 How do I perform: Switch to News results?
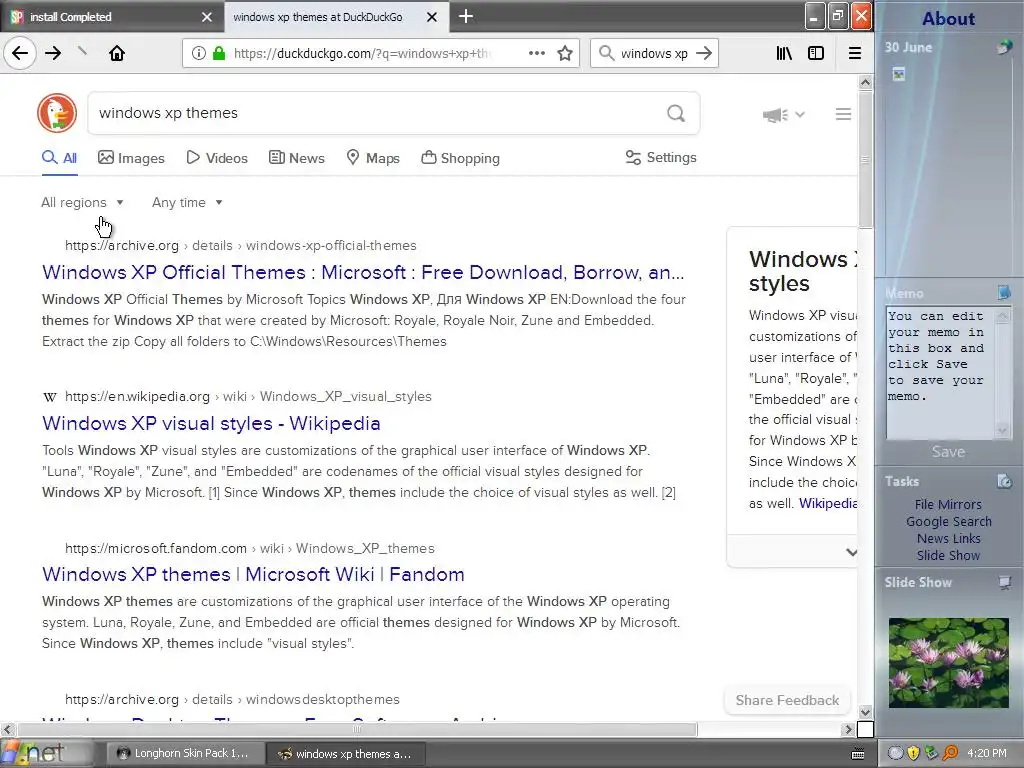coord(296,158)
